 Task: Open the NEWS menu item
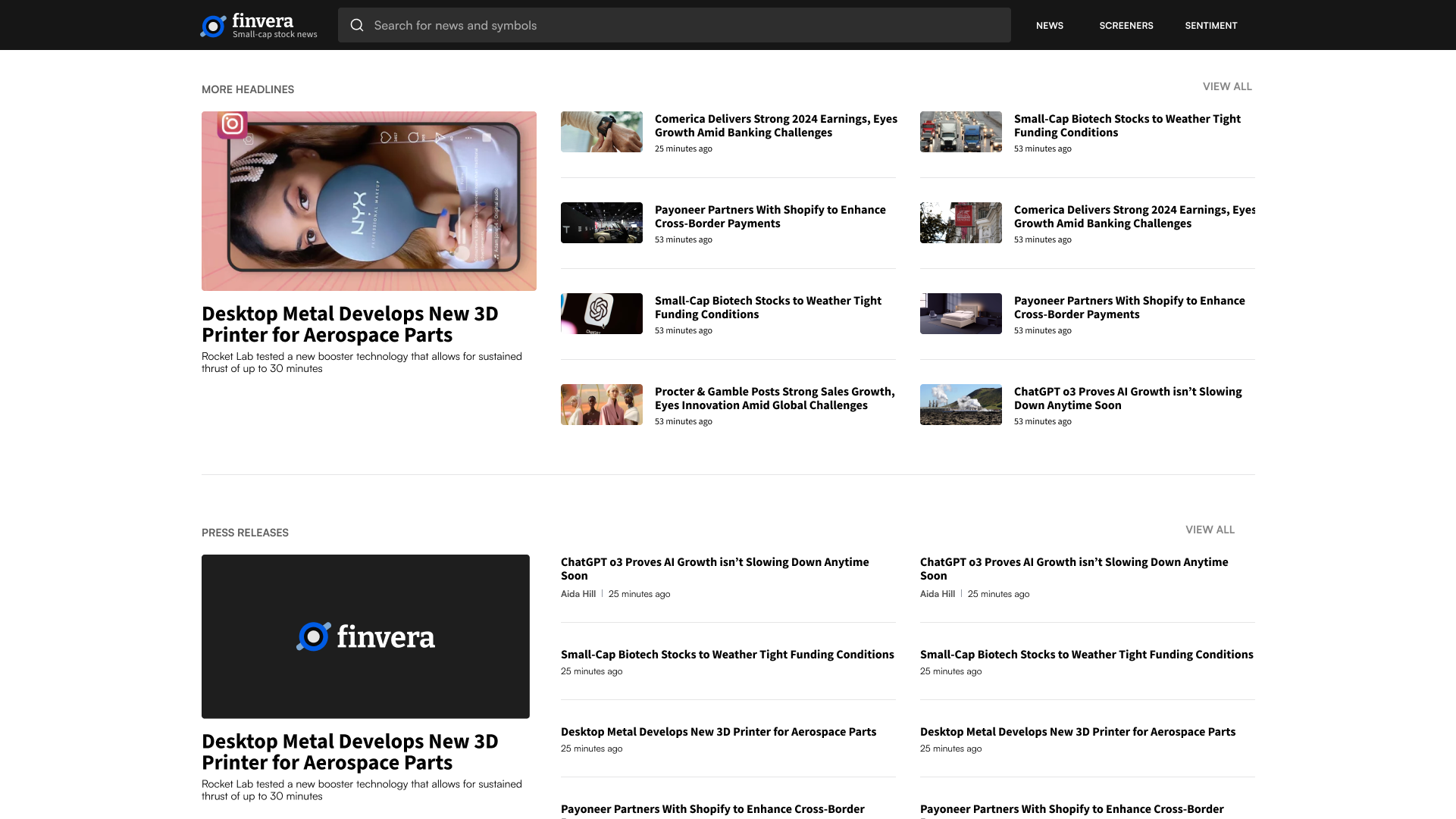1049,25
